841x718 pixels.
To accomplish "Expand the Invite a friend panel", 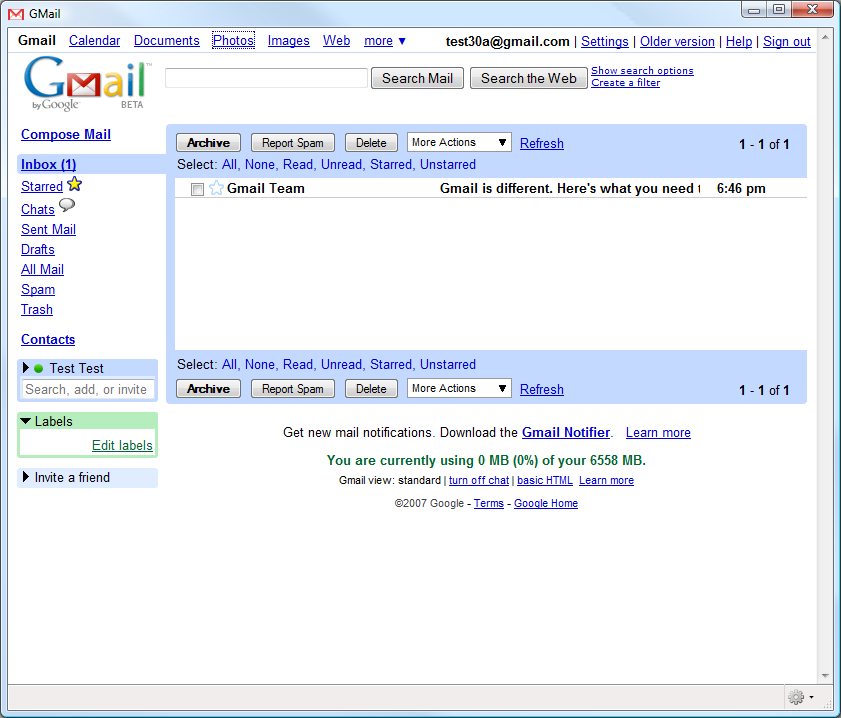I will (26, 477).
